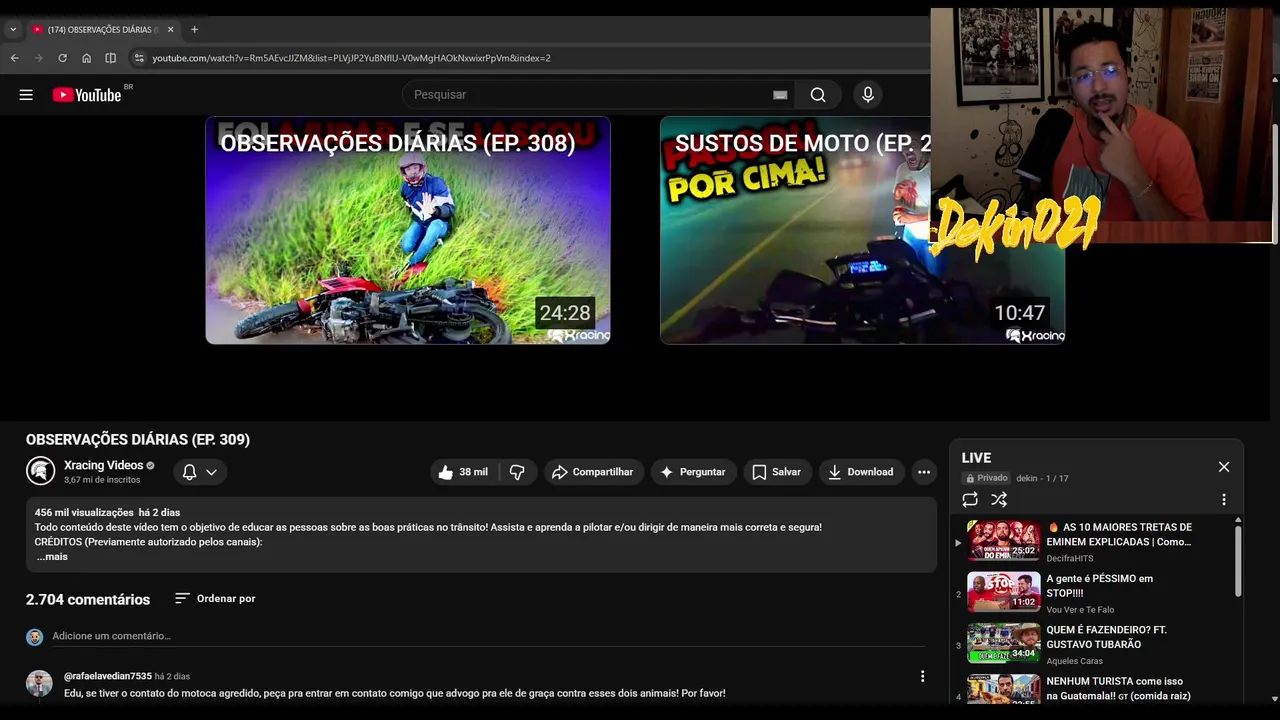Close the LIVE playlist panel
The width and height of the screenshot is (1280, 720).
[x=1224, y=467]
